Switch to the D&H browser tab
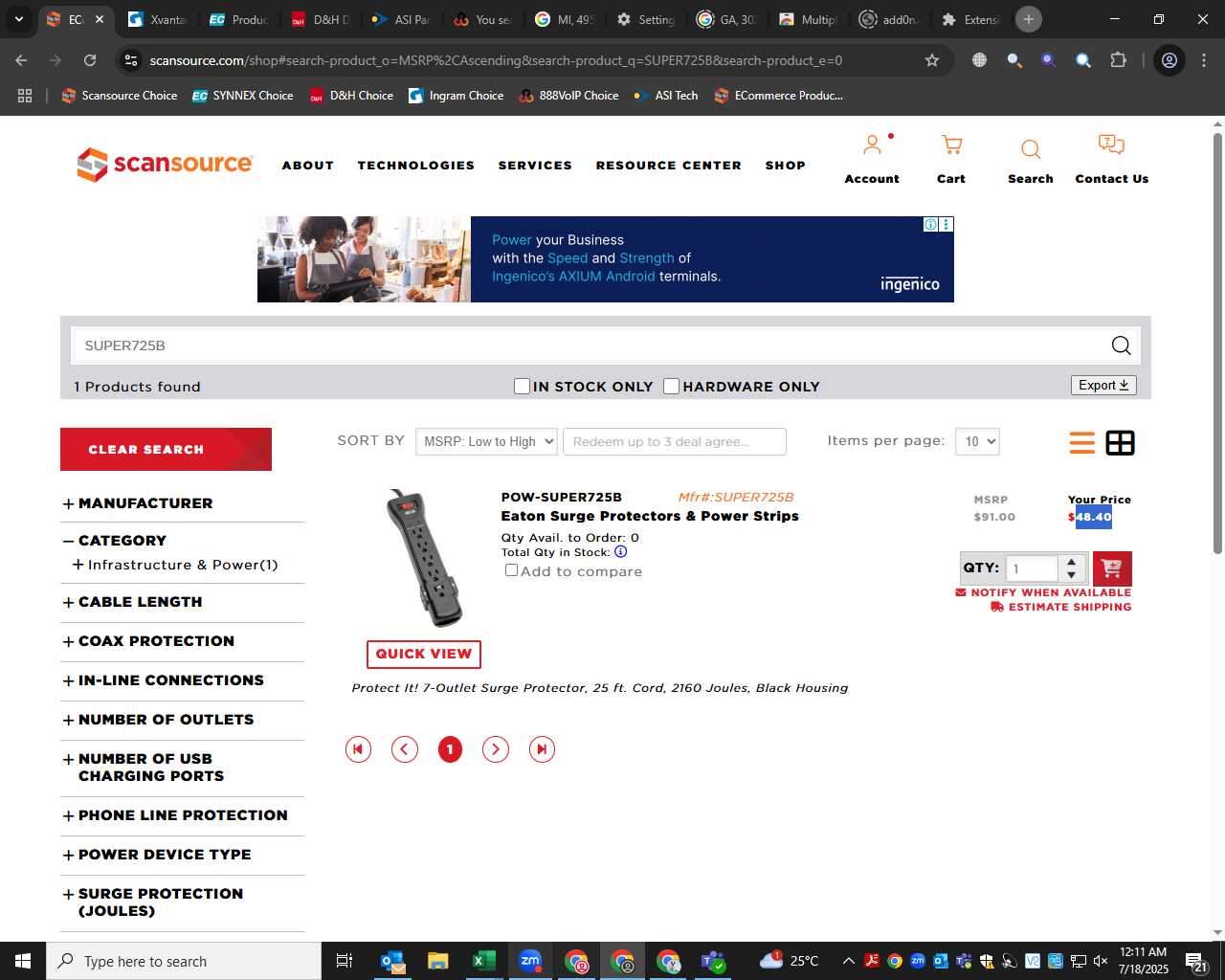The height and width of the screenshot is (980, 1225). pos(321,19)
